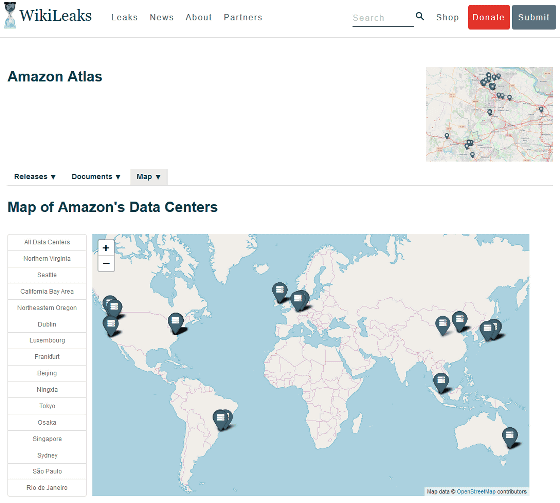Select Ningxia in region list

47,389
